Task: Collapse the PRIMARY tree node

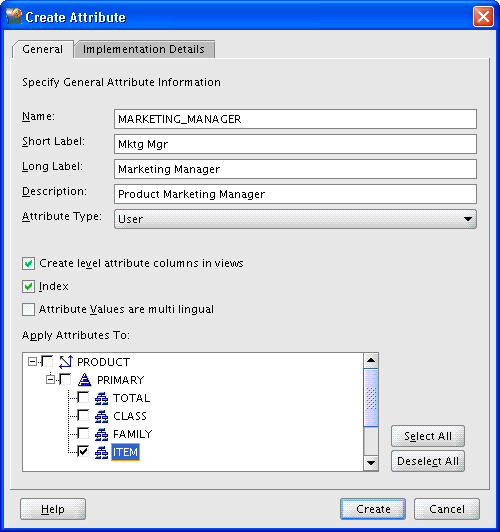Action: 51,379
